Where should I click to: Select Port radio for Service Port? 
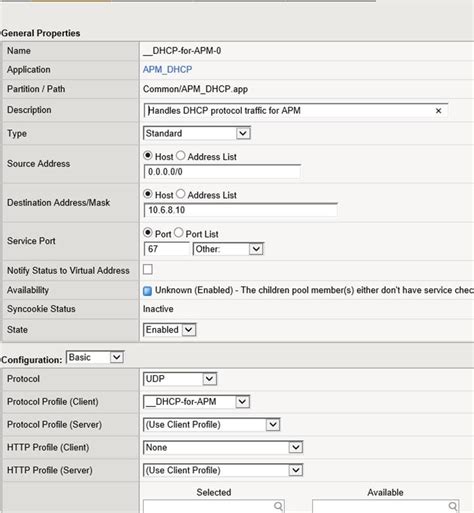[x=148, y=233]
